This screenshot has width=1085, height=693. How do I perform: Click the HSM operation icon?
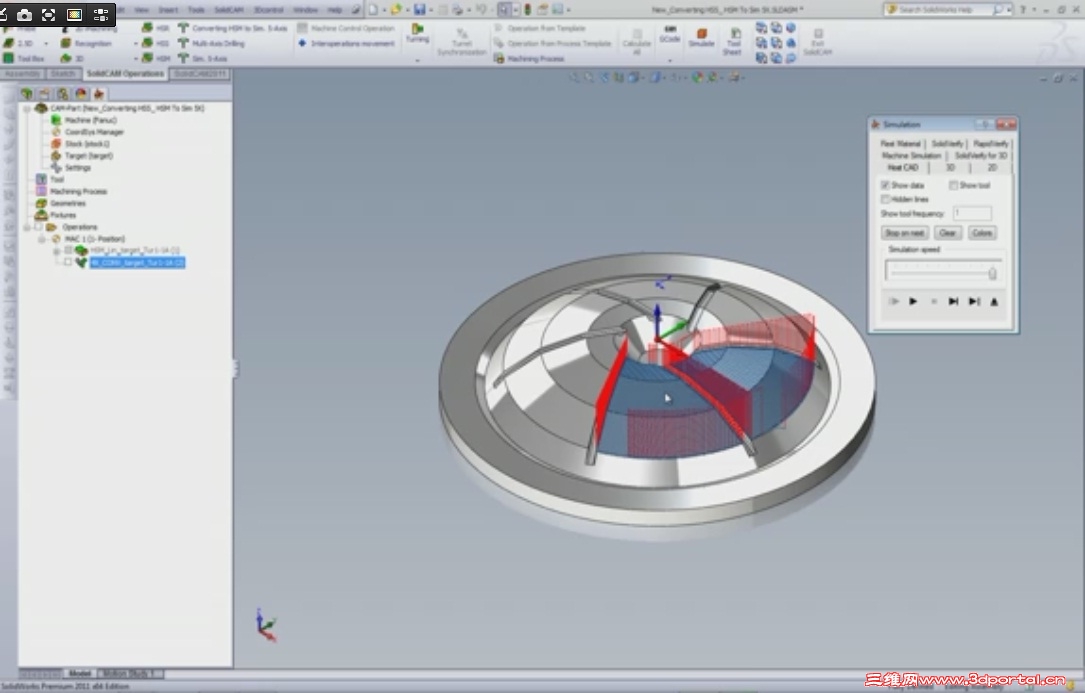click(156, 58)
